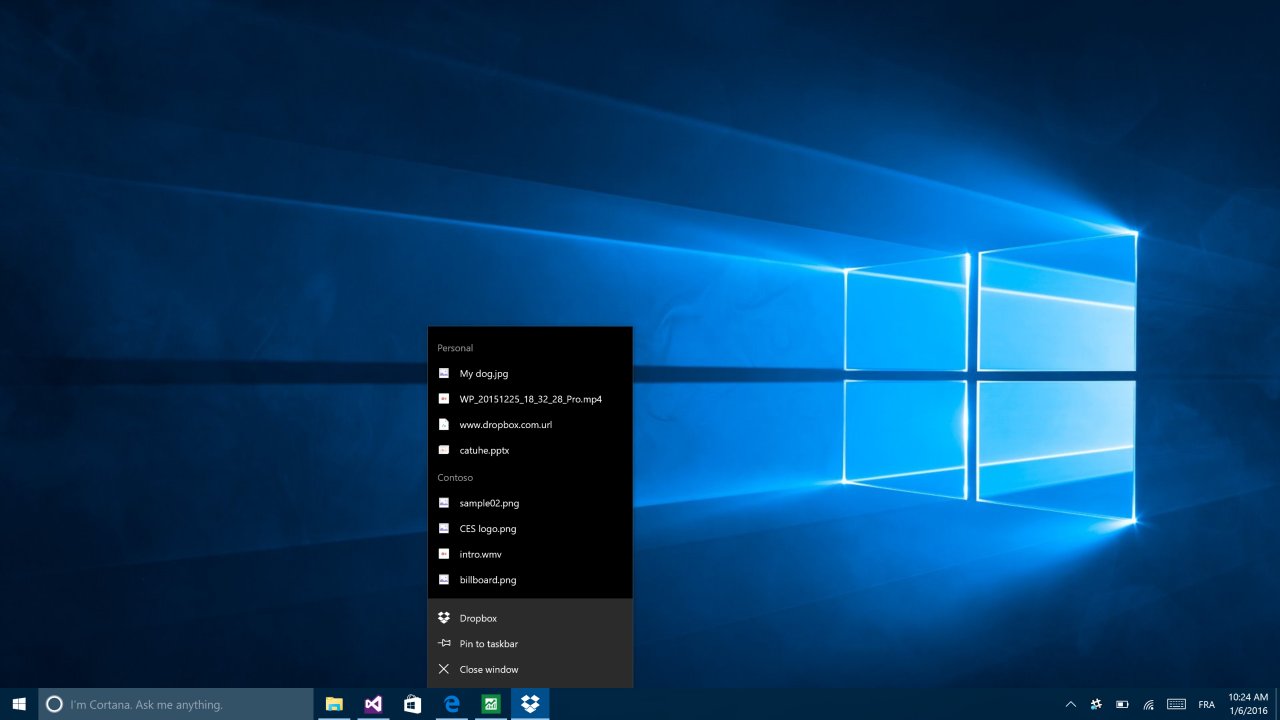1280x720 pixels.
Task: Open catuhe.pptx presentation
Action: pos(484,450)
